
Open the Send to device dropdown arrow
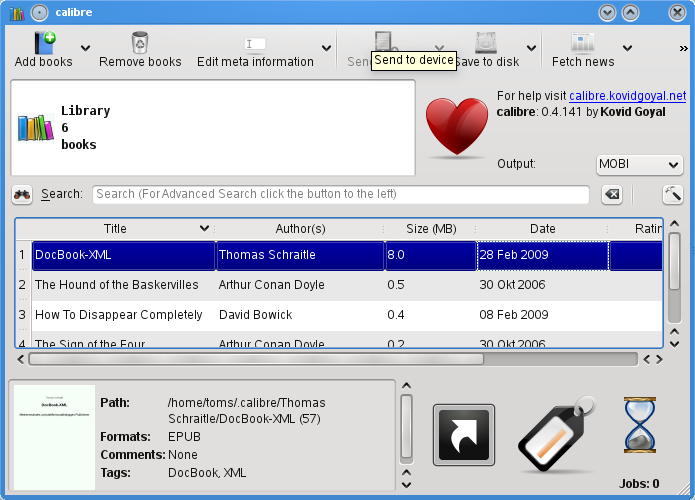(439, 47)
